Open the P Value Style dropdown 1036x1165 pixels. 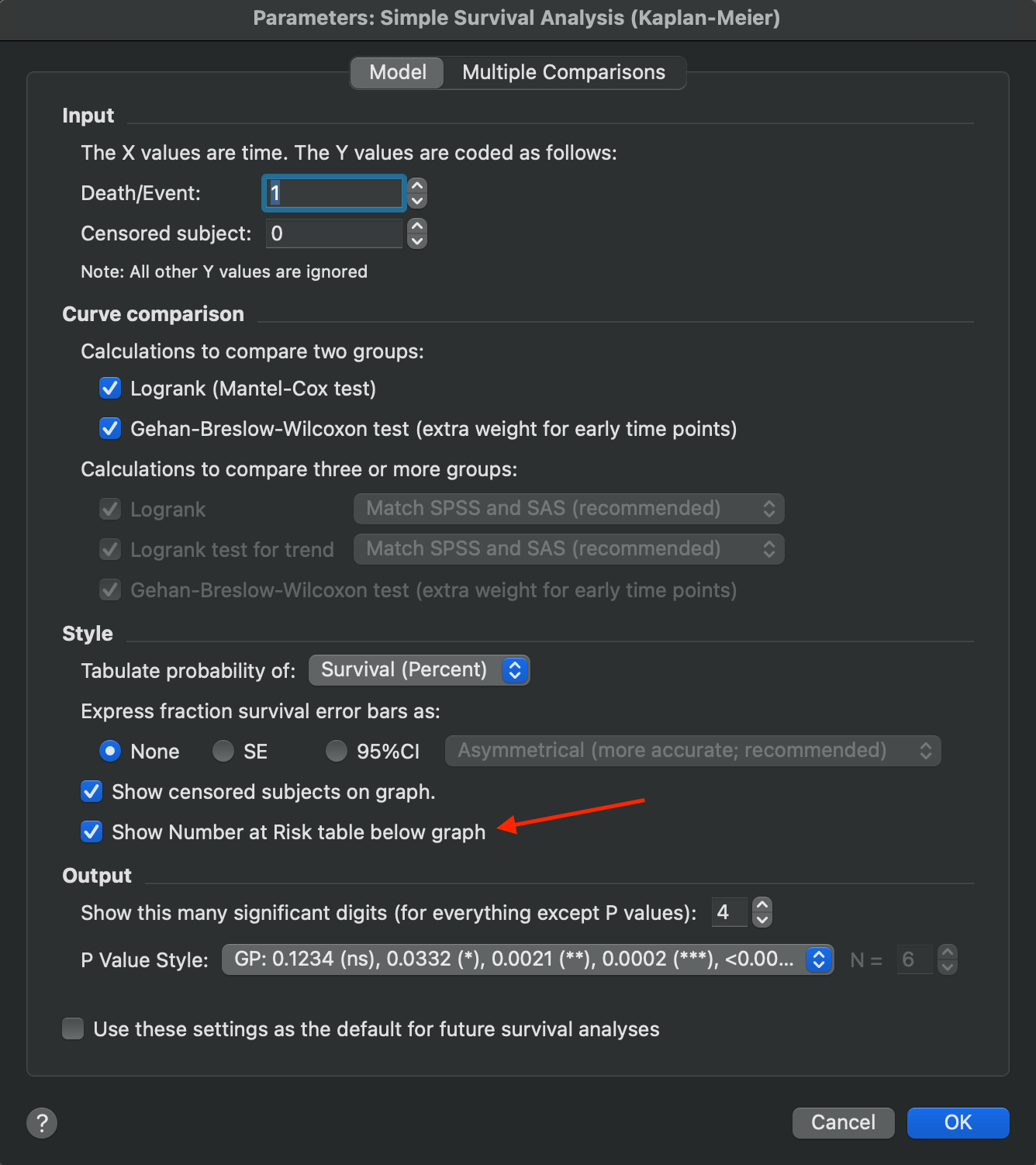[527, 959]
